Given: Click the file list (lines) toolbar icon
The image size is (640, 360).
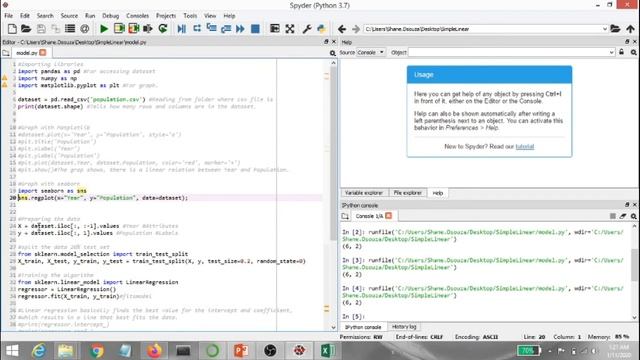Looking at the screenshot, I should pyautogui.click(x=70, y=29).
